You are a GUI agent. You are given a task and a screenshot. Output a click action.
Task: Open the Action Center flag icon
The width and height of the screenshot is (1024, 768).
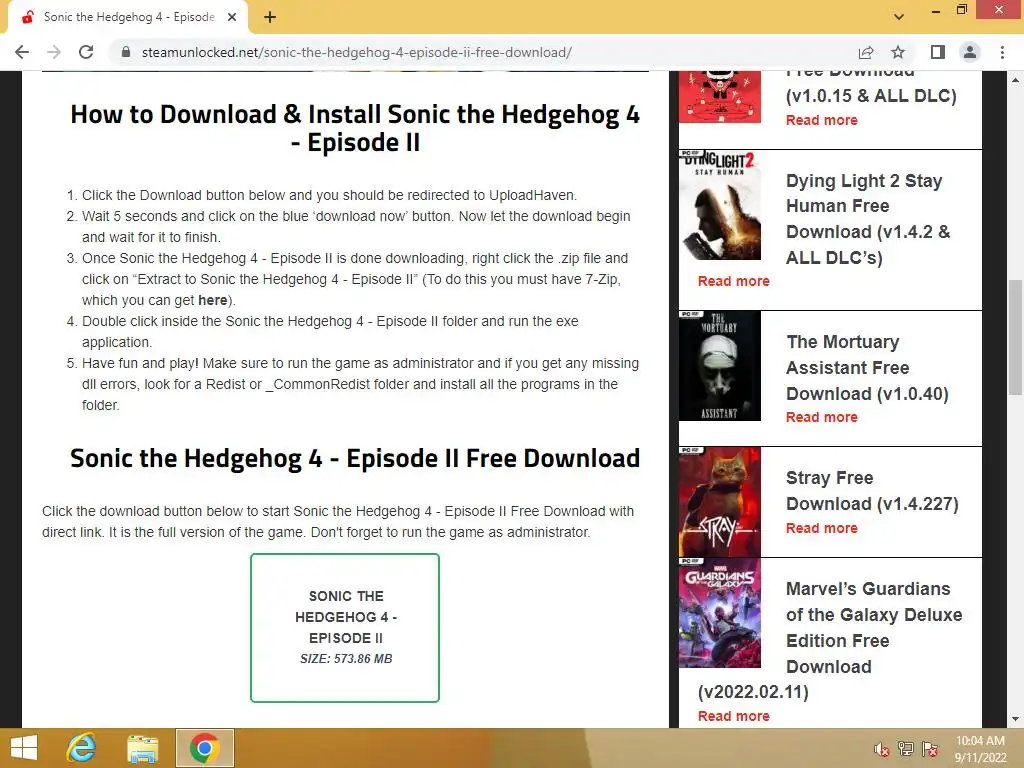tap(930, 749)
